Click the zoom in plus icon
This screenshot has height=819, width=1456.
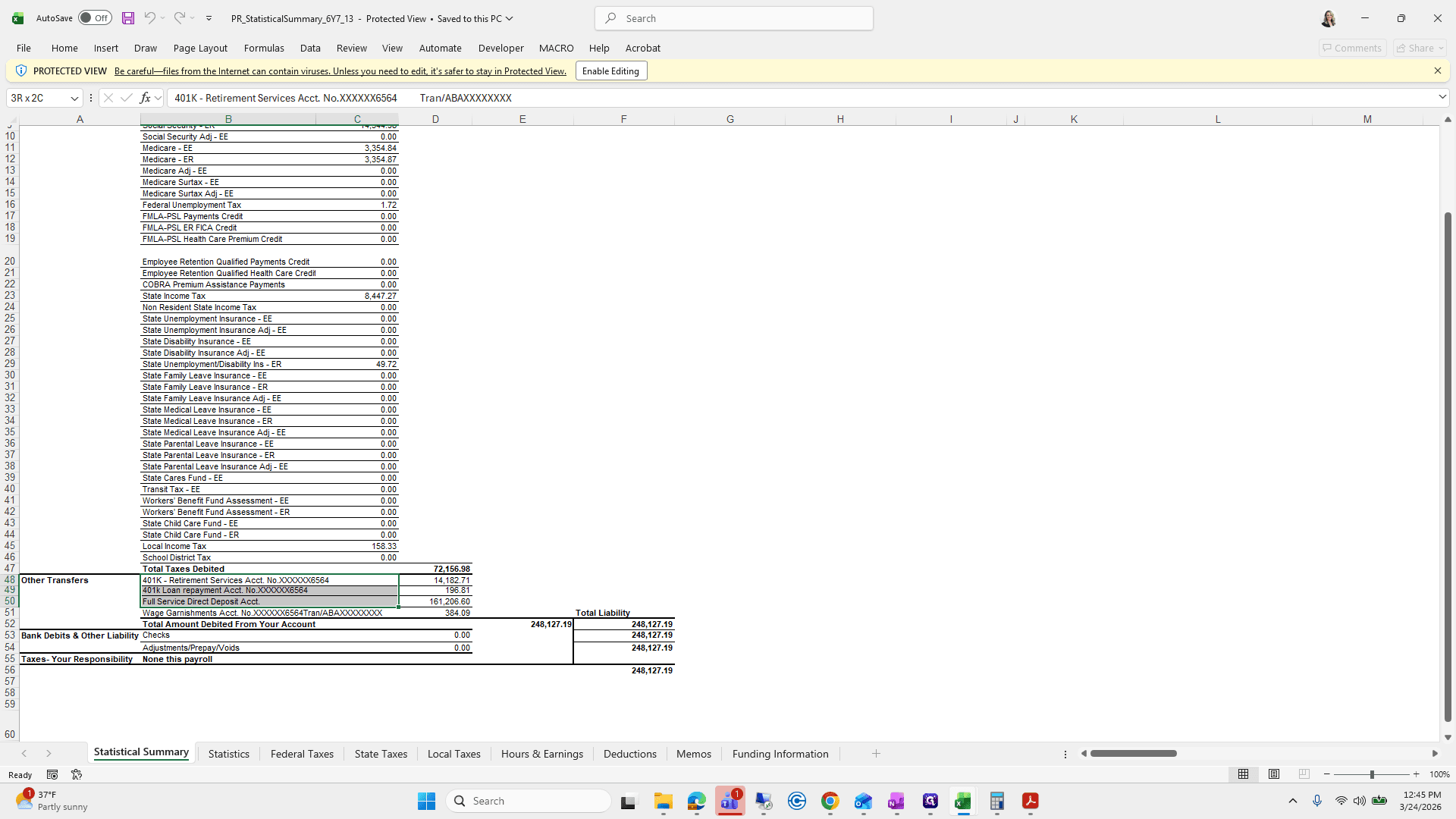(x=1416, y=774)
